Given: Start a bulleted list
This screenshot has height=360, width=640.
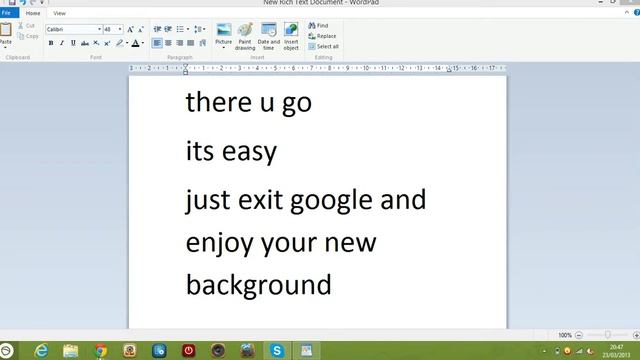Looking at the screenshot, I should click(x=180, y=29).
